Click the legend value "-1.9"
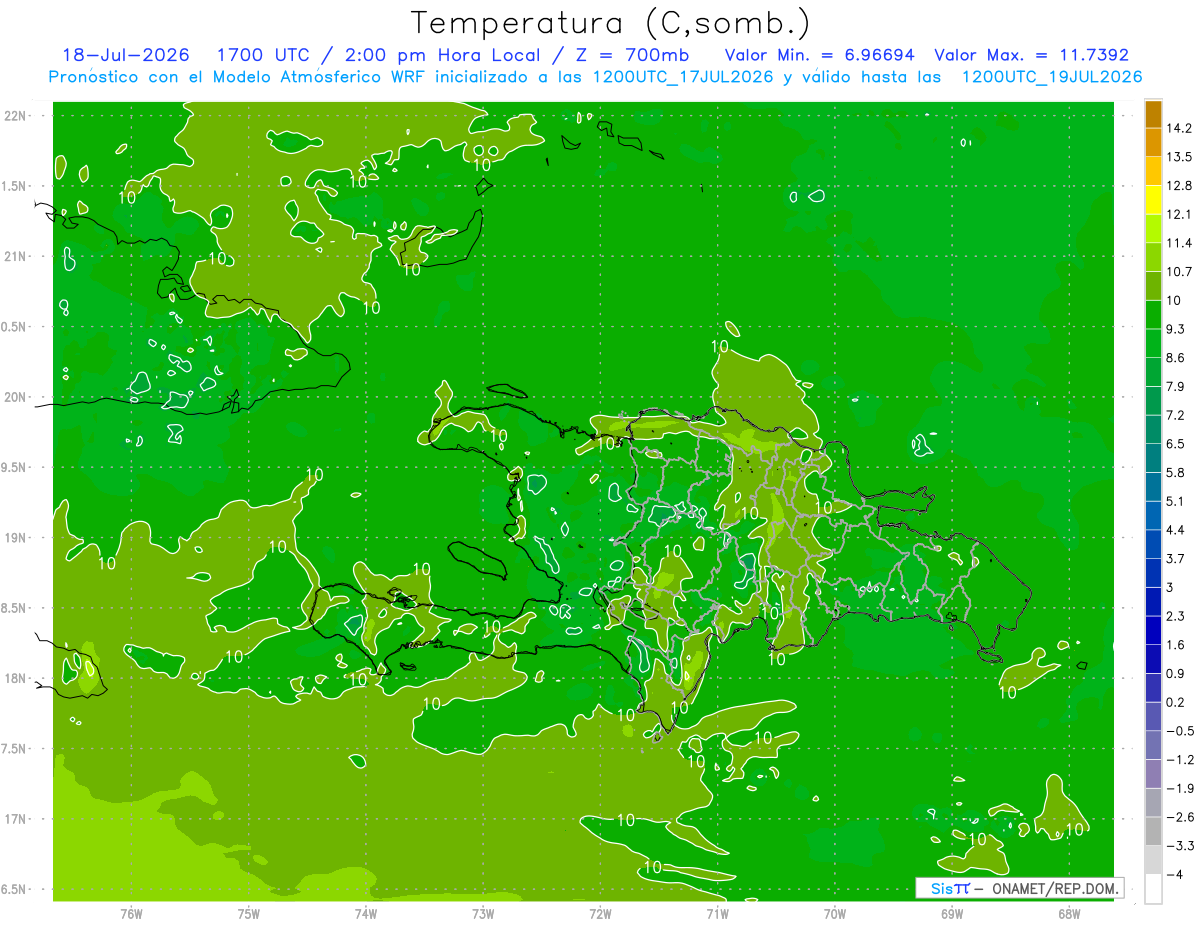1200x927 pixels. [1180, 788]
